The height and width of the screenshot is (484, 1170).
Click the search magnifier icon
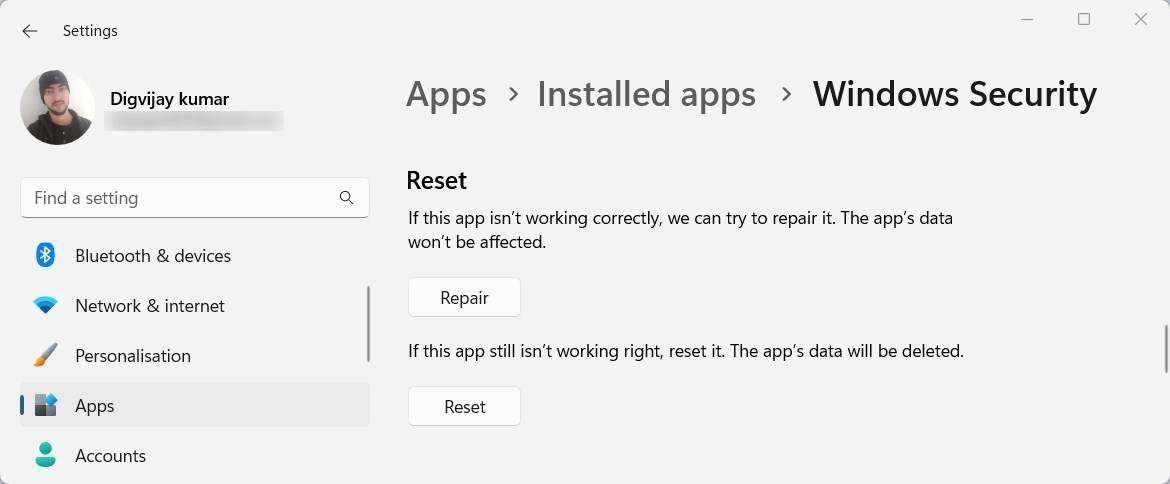click(346, 198)
